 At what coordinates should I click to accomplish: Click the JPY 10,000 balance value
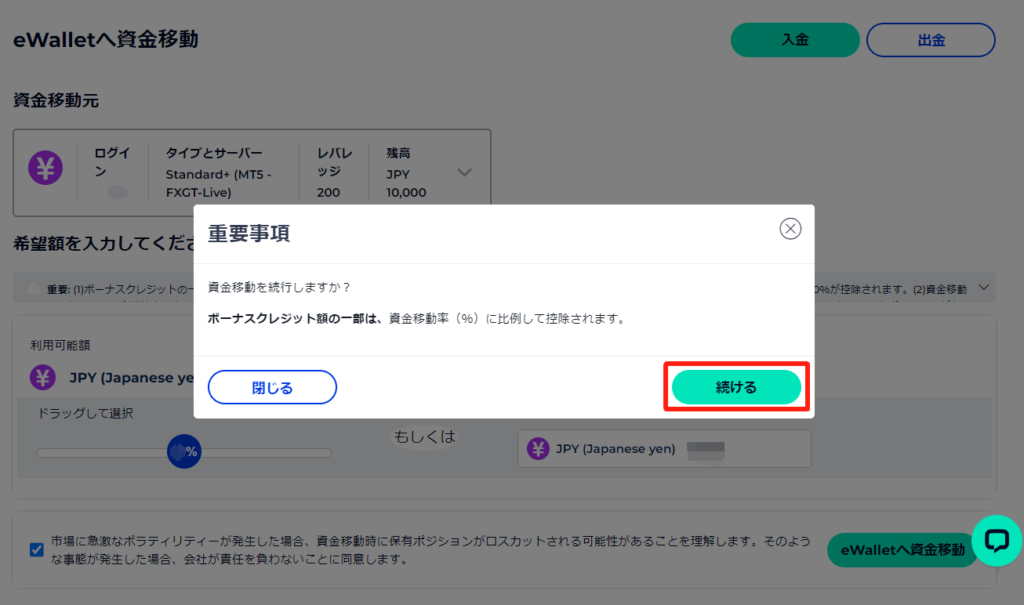coord(406,183)
